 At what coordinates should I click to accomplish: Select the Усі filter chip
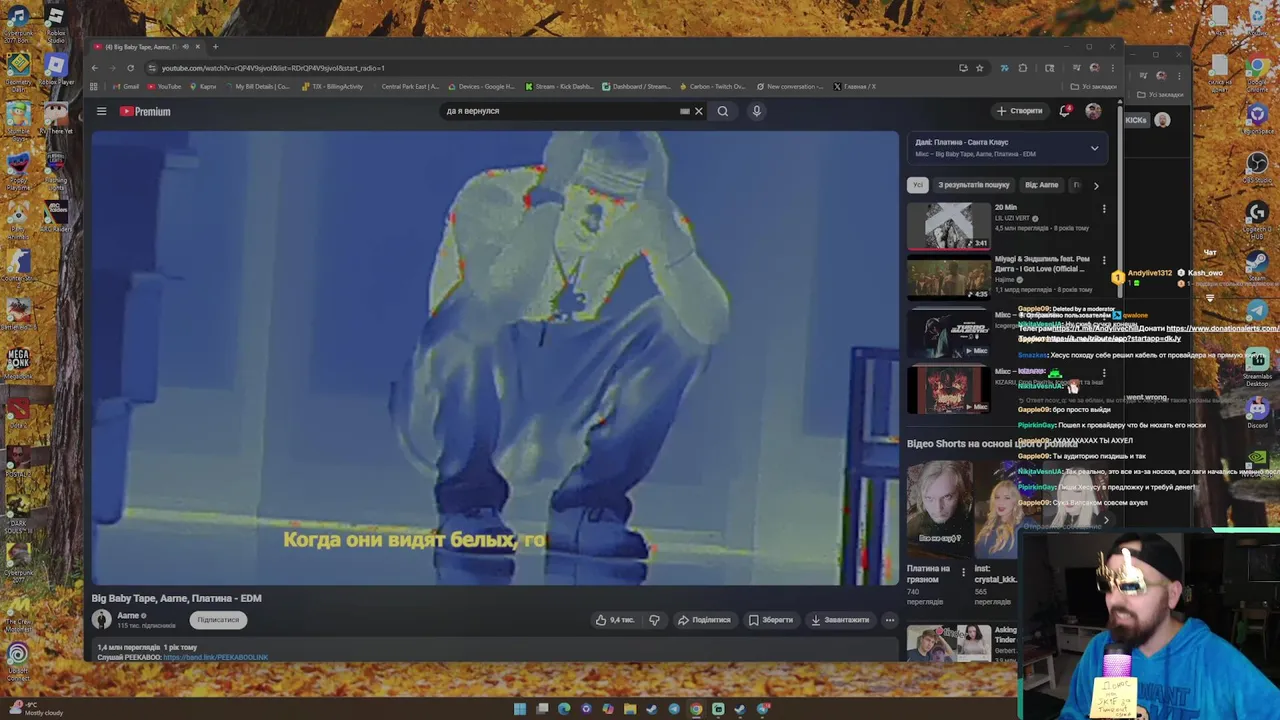click(917, 185)
